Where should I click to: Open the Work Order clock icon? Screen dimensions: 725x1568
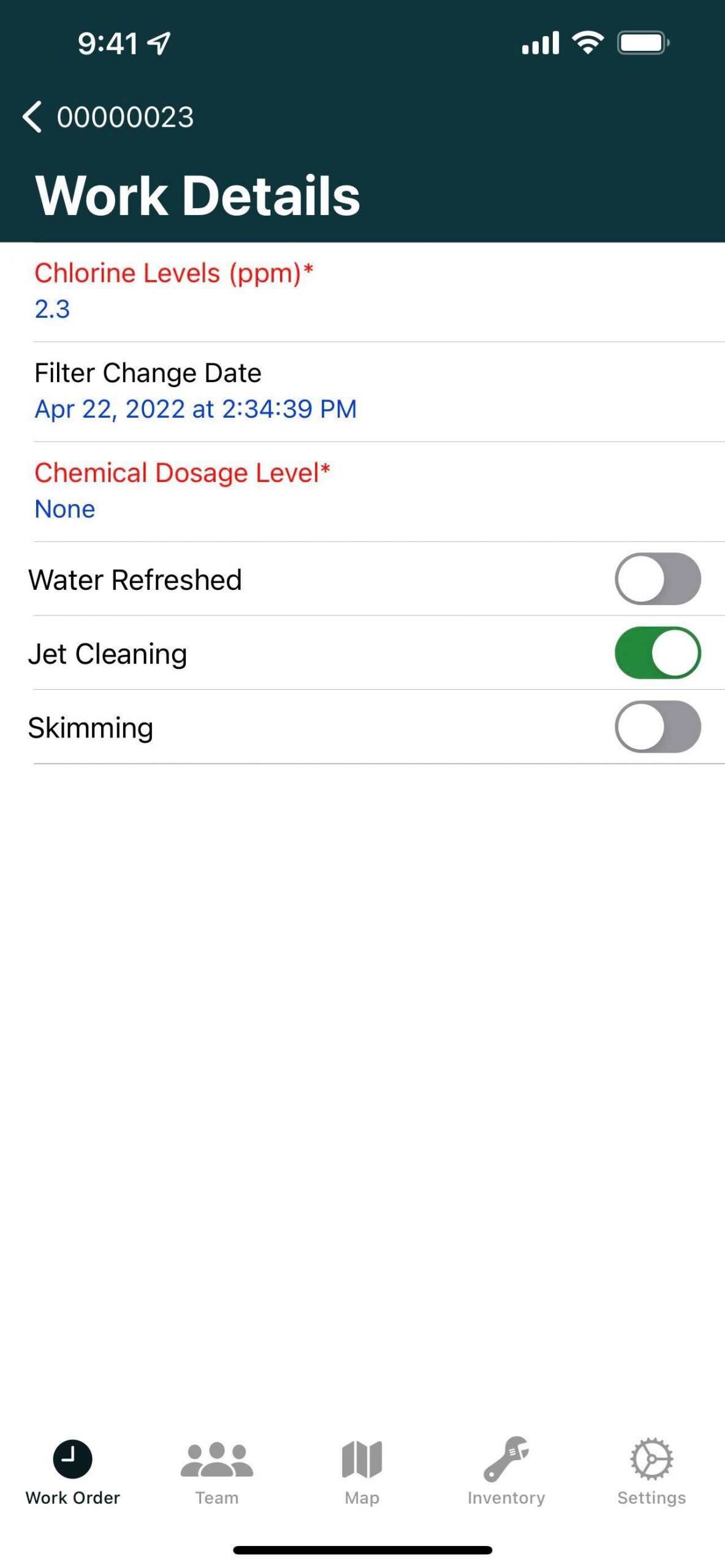click(x=72, y=1458)
